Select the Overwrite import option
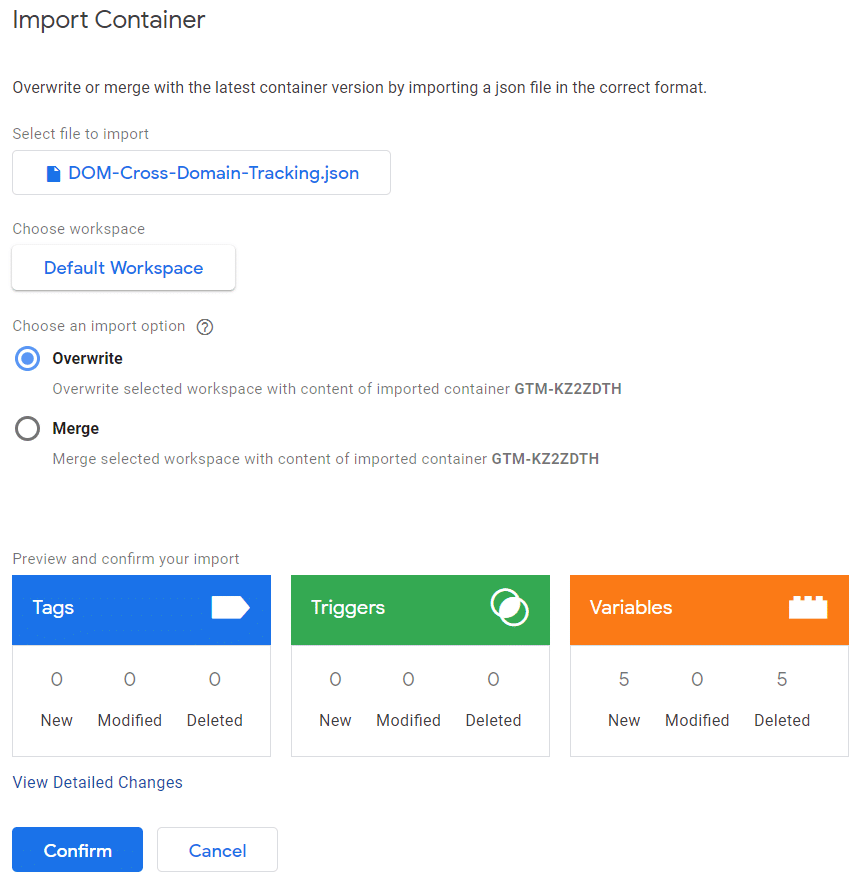Viewport: 862px width, 884px height. pos(28,358)
